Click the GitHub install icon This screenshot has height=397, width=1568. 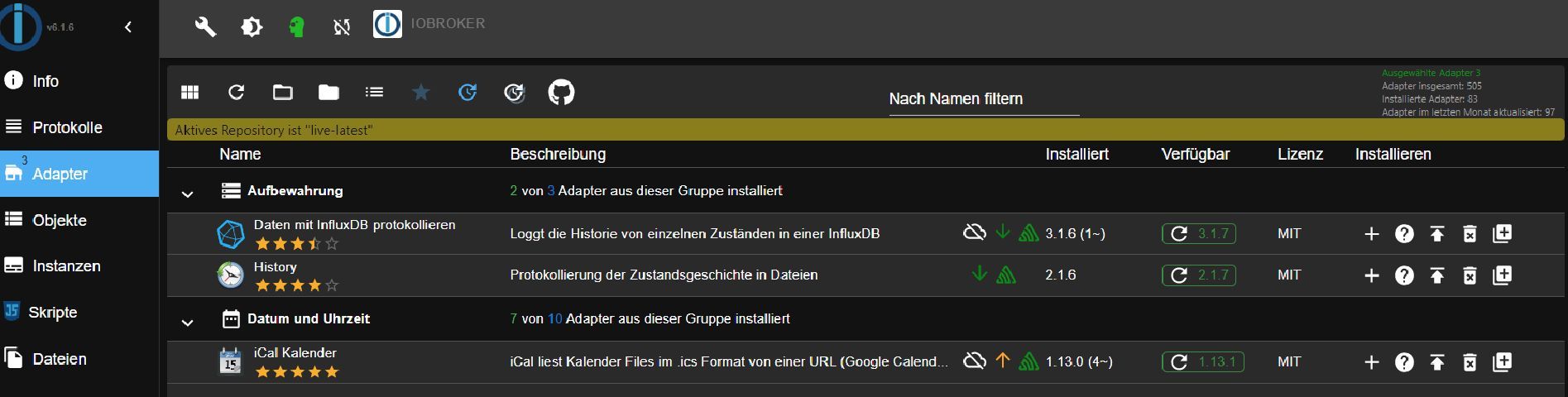[x=561, y=93]
